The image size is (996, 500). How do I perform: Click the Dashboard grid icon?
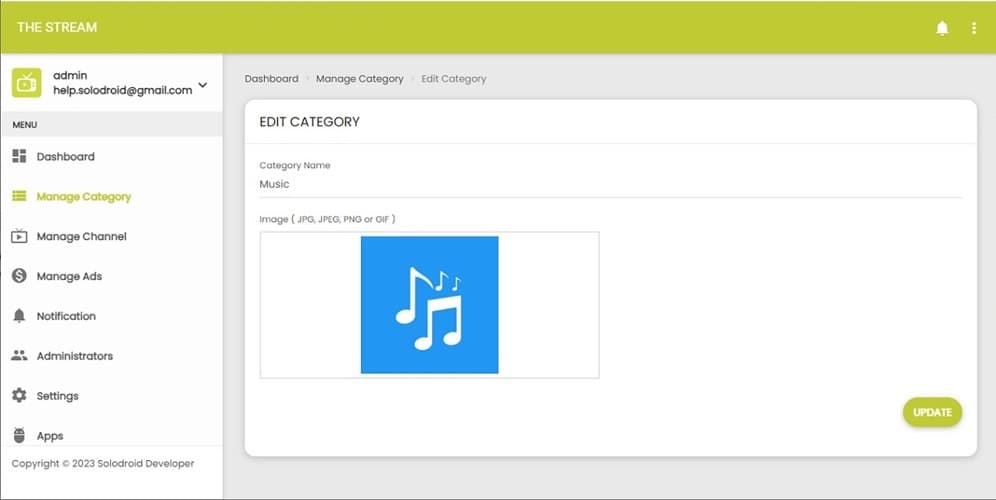[19, 156]
